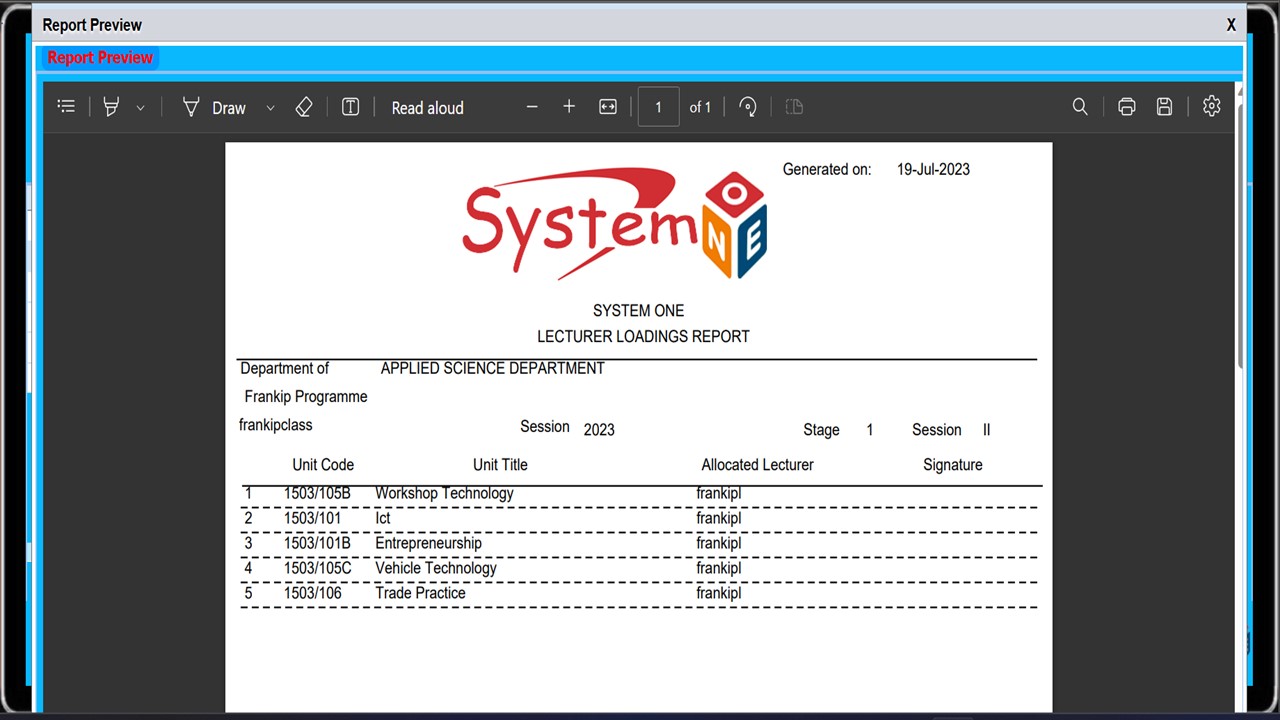Expand the highlighter options dropdown
This screenshot has height=720, width=1280.
[140, 108]
